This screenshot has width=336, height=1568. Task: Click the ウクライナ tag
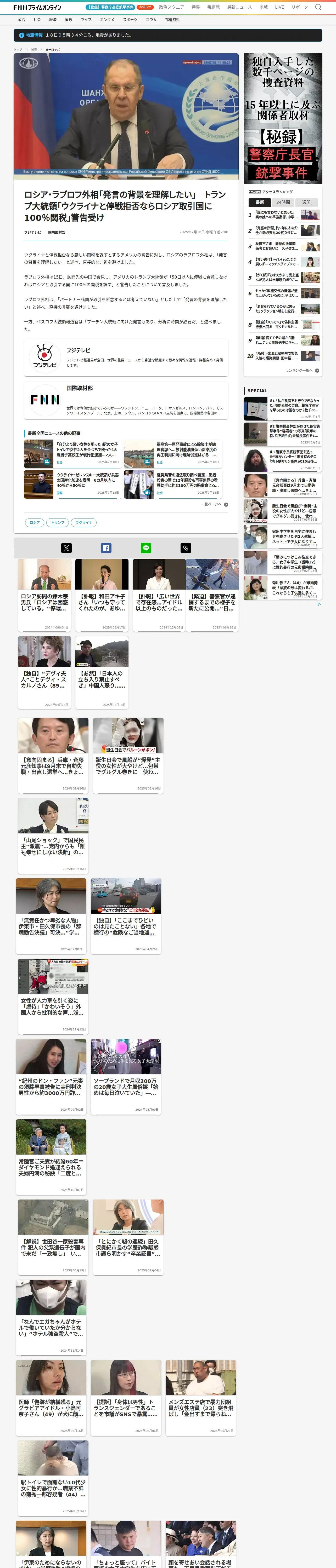click(83, 522)
